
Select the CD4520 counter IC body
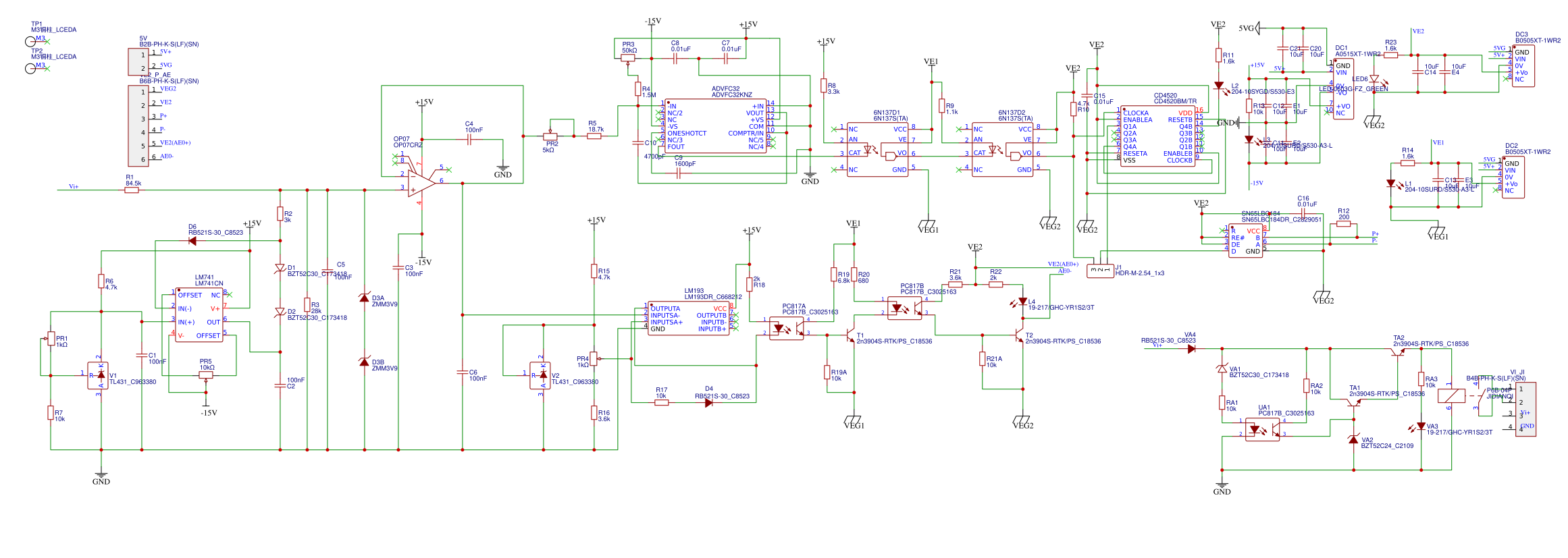(x=1157, y=136)
